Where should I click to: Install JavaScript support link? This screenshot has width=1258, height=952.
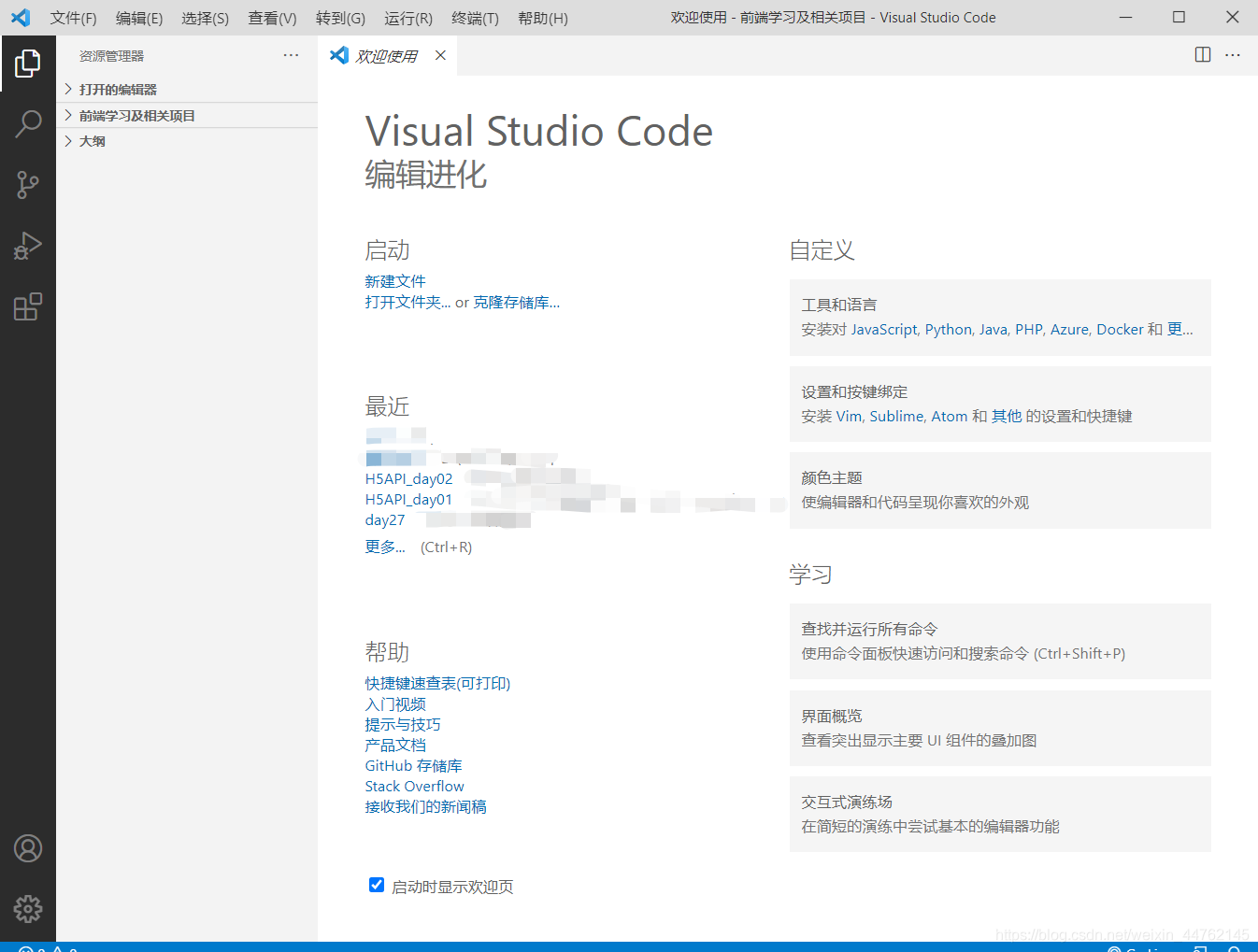click(x=884, y=329)
